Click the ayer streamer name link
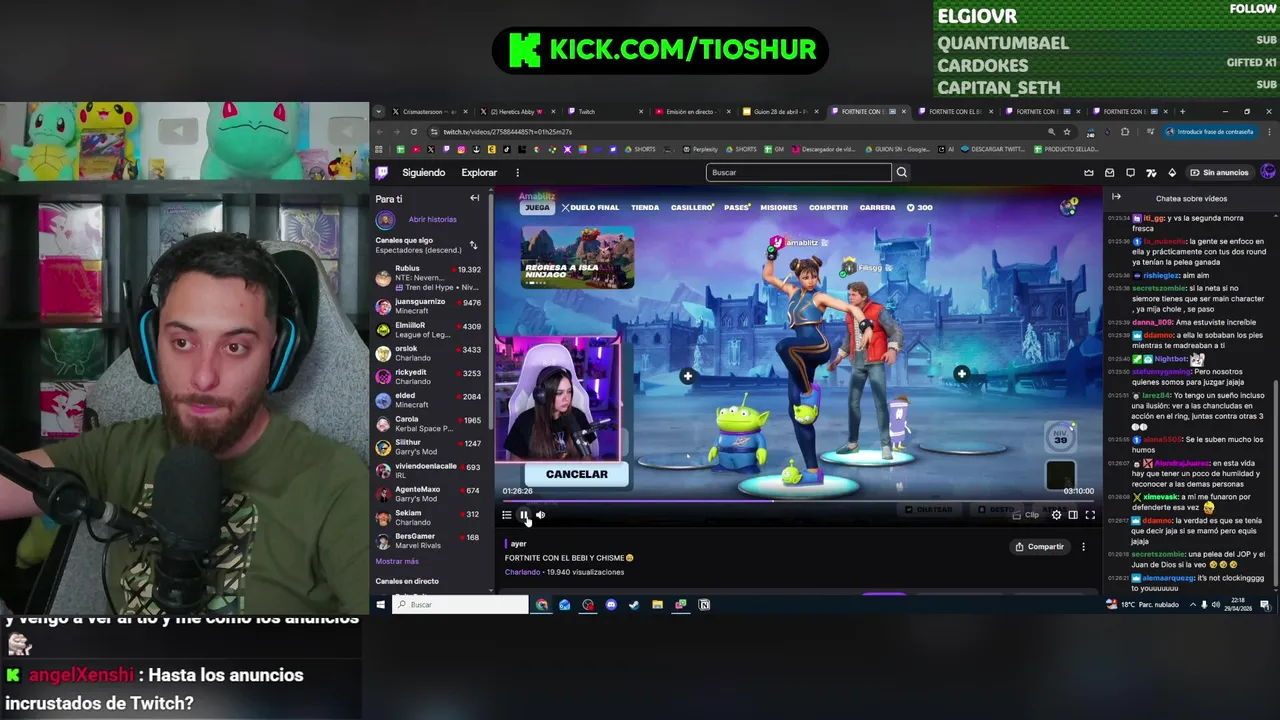The width and height of the screenshot is (1280, 720). tap(518, 544)
